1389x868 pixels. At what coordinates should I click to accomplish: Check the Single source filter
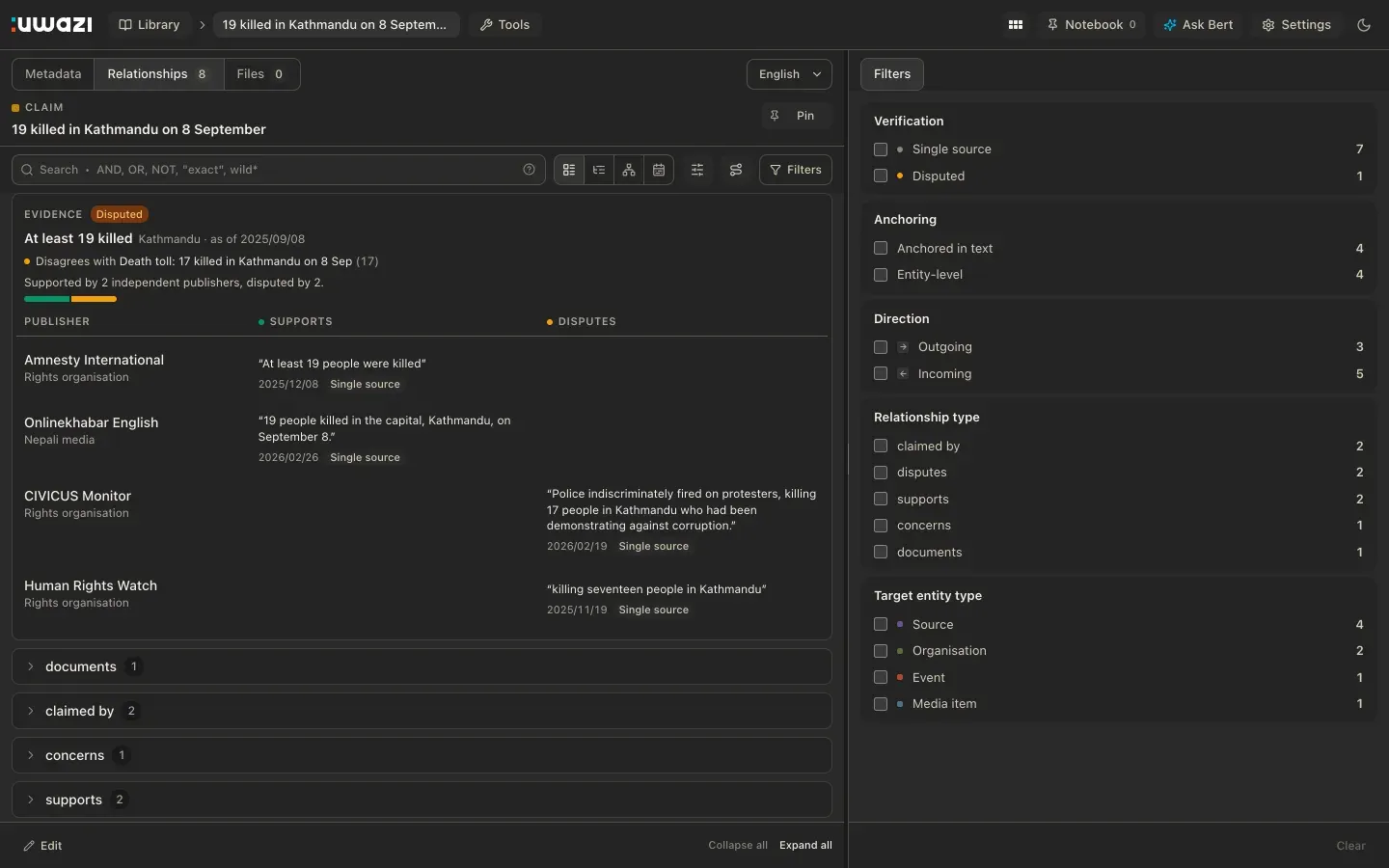coord(881,149)
